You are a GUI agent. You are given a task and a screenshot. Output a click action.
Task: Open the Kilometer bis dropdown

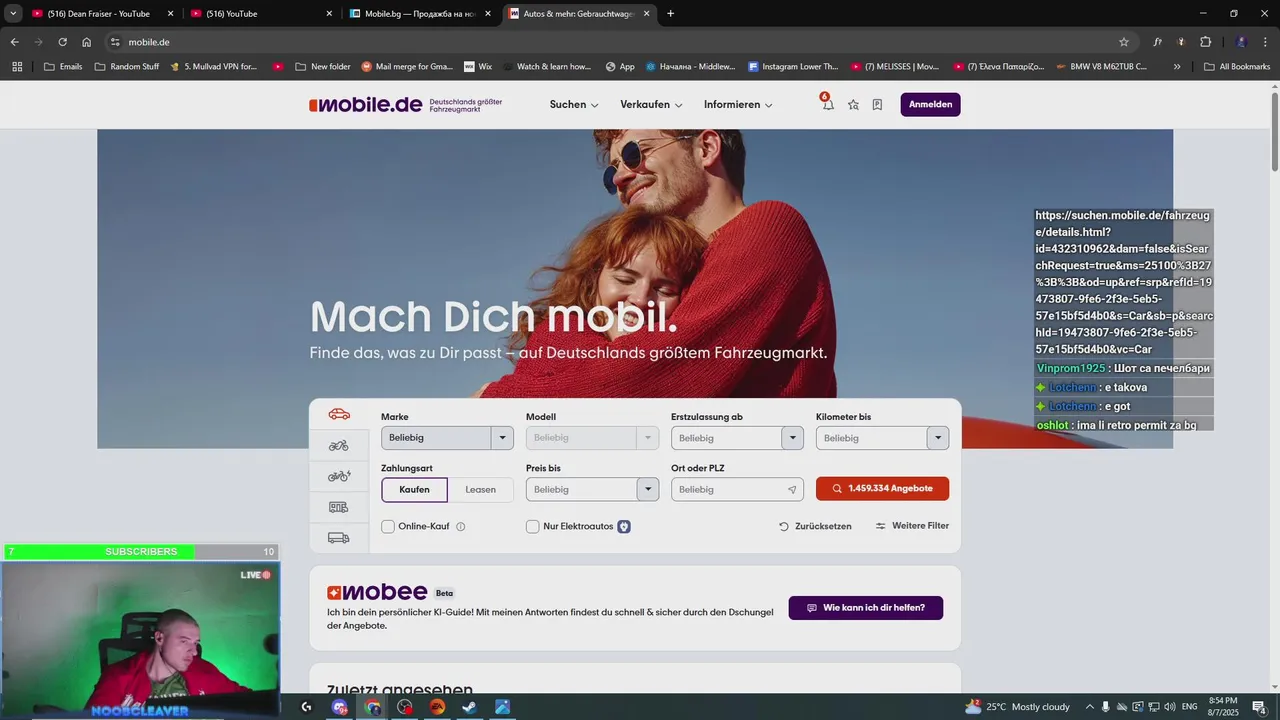point(882,438)
